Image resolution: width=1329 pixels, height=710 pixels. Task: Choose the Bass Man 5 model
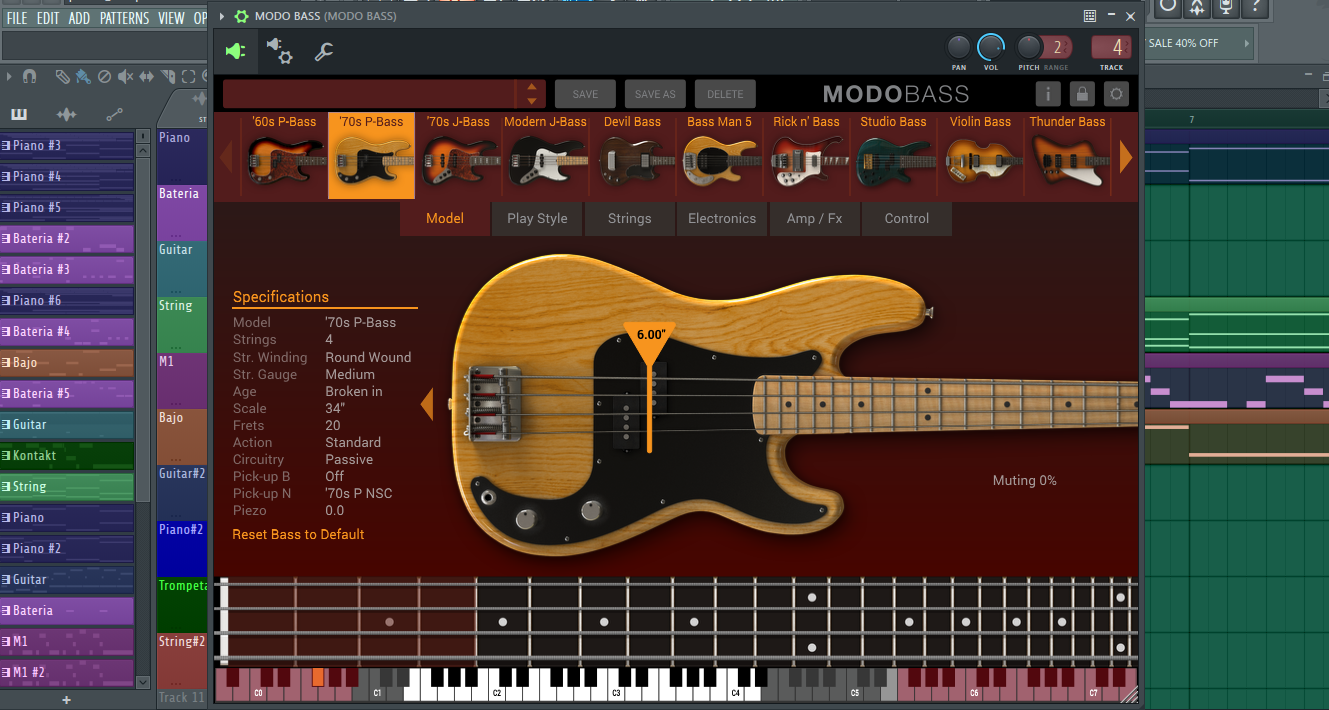pos(719,155)
